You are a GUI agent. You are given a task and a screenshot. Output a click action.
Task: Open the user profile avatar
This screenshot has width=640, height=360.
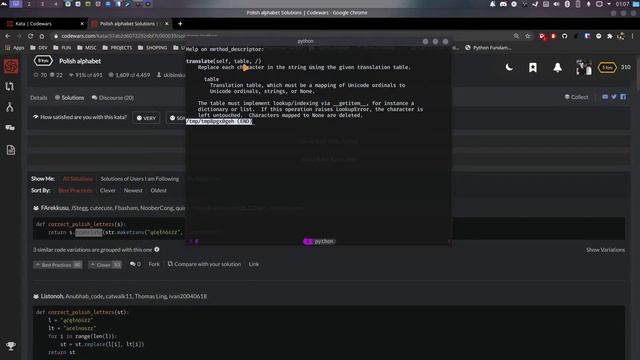coord(584,67)
